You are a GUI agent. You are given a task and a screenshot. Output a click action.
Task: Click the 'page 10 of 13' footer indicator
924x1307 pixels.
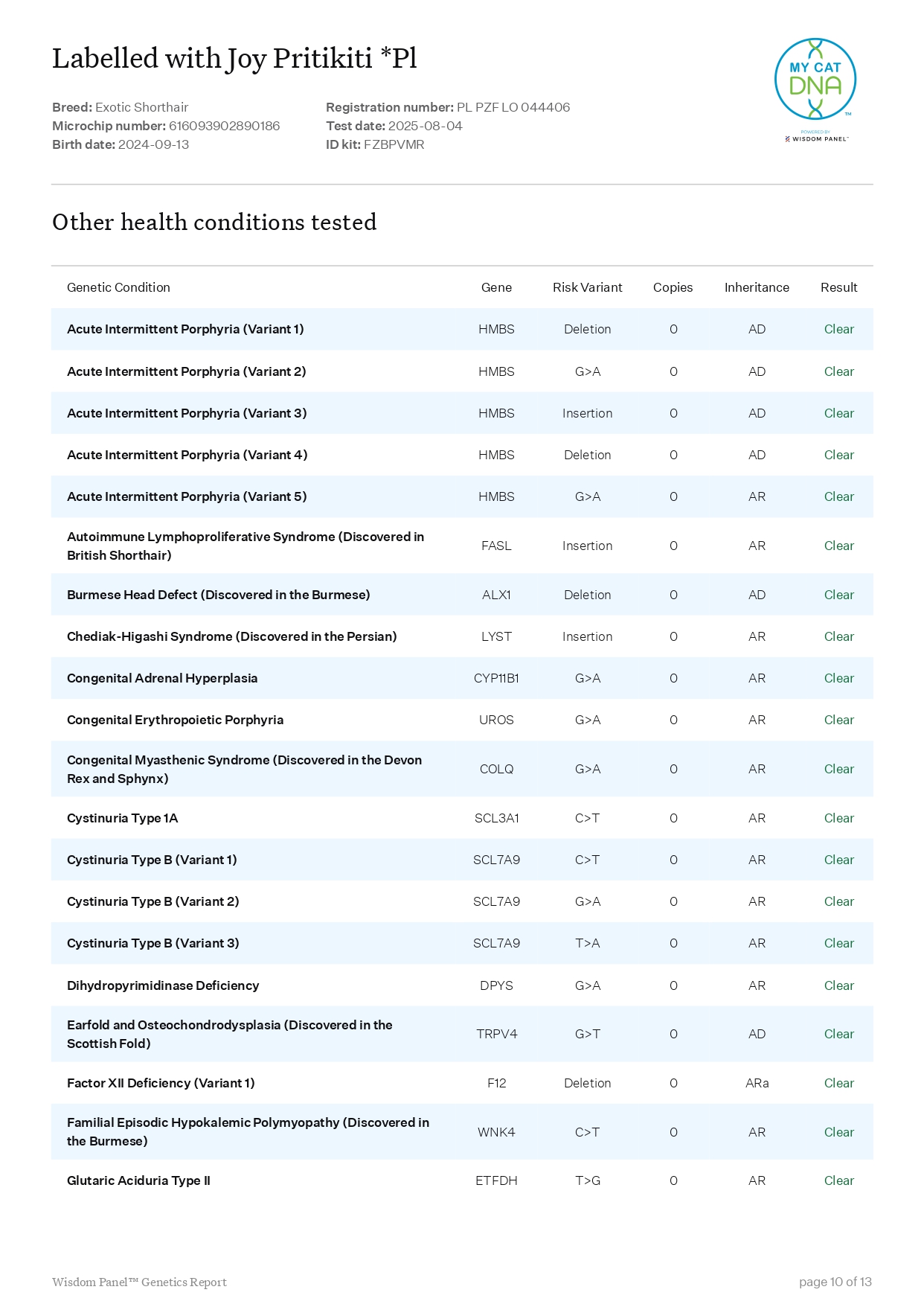point(835,1282)
